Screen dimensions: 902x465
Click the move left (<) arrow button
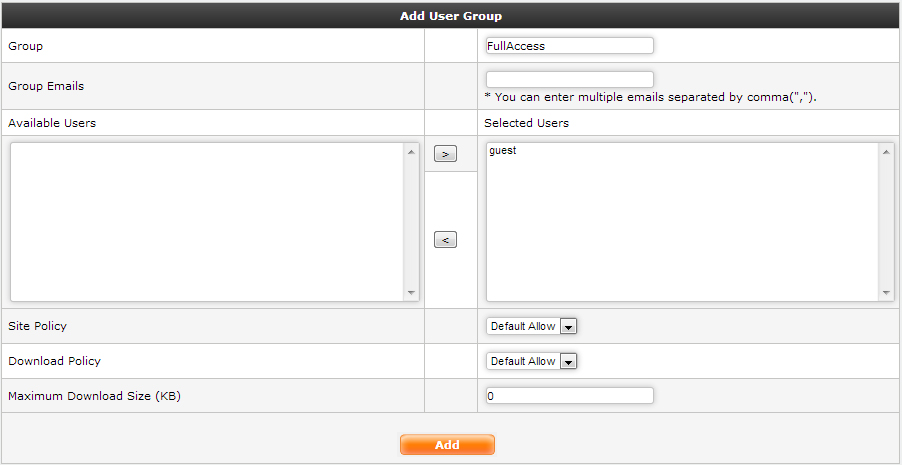pyautogui.click(x=445, y=240)
